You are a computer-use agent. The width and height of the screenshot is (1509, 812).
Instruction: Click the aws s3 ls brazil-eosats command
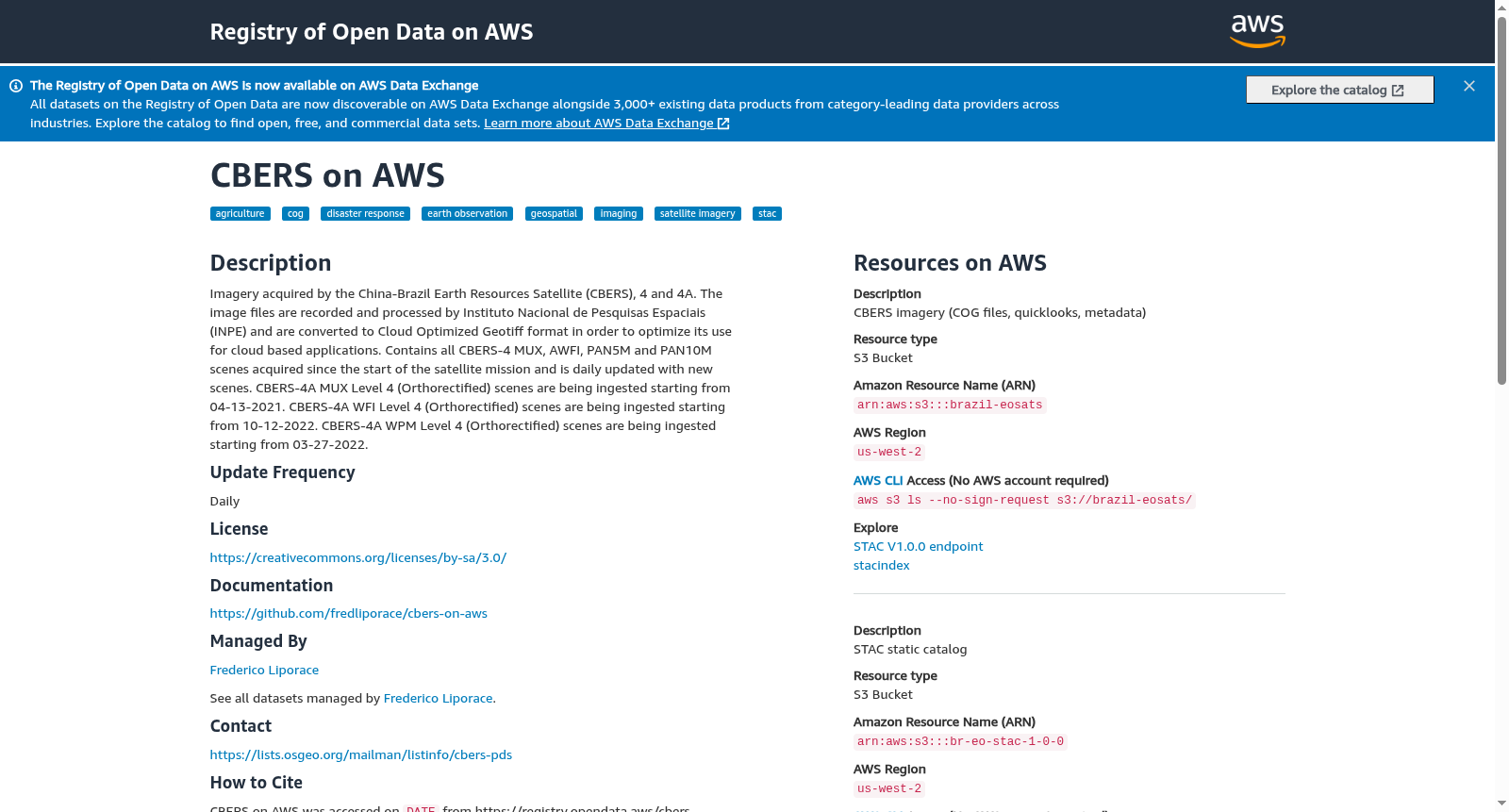[x=1024, y=500]
